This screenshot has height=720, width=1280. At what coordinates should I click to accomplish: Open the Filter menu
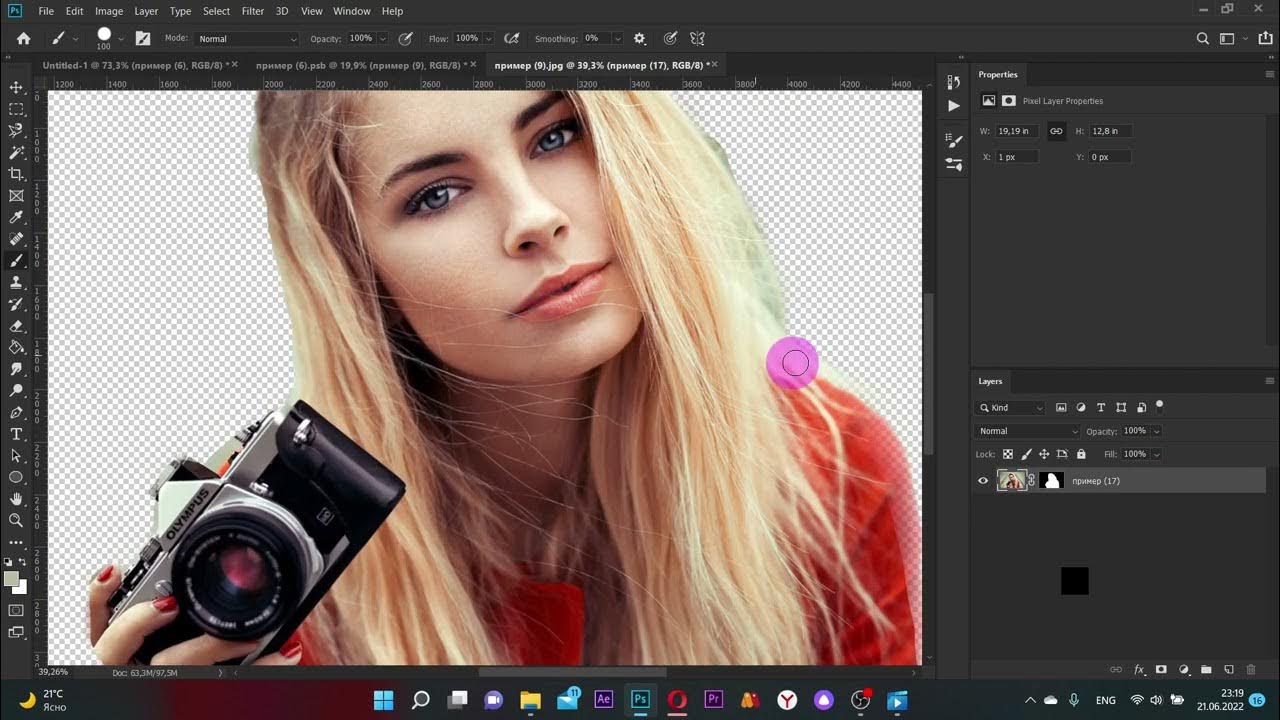[x=253, y=11]
